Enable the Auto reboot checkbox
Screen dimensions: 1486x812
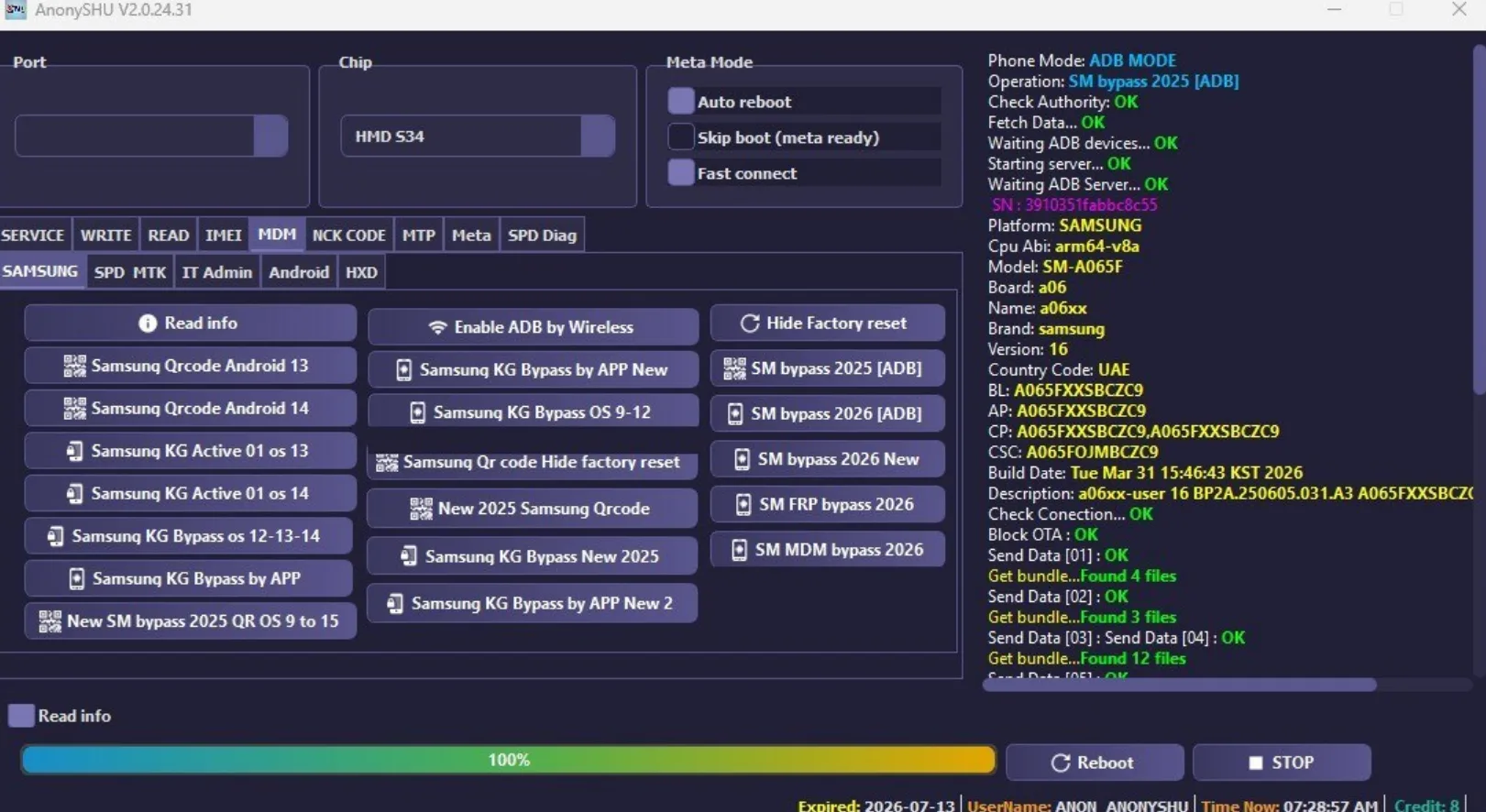point(680,101)
